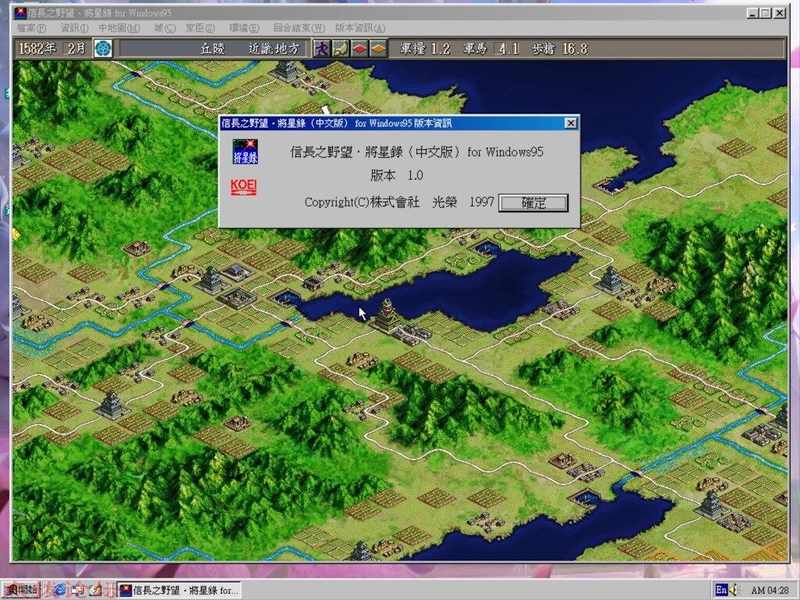Launch Internet Explorer from the quick launch bar
Screen dimensions: 800x600
(x=60, y=590)
